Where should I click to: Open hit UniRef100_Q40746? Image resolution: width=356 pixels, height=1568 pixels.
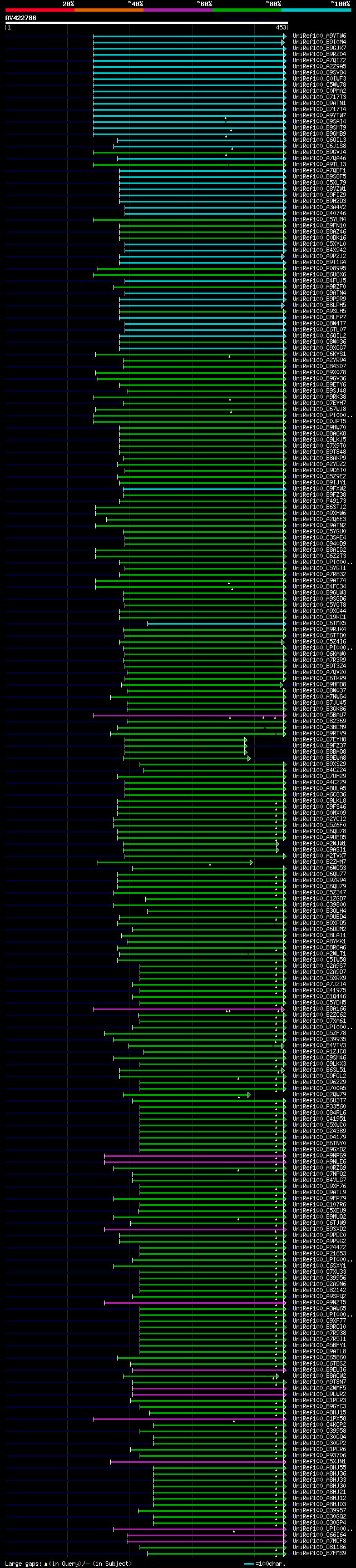pyautogui.click(x=319, y=214)
